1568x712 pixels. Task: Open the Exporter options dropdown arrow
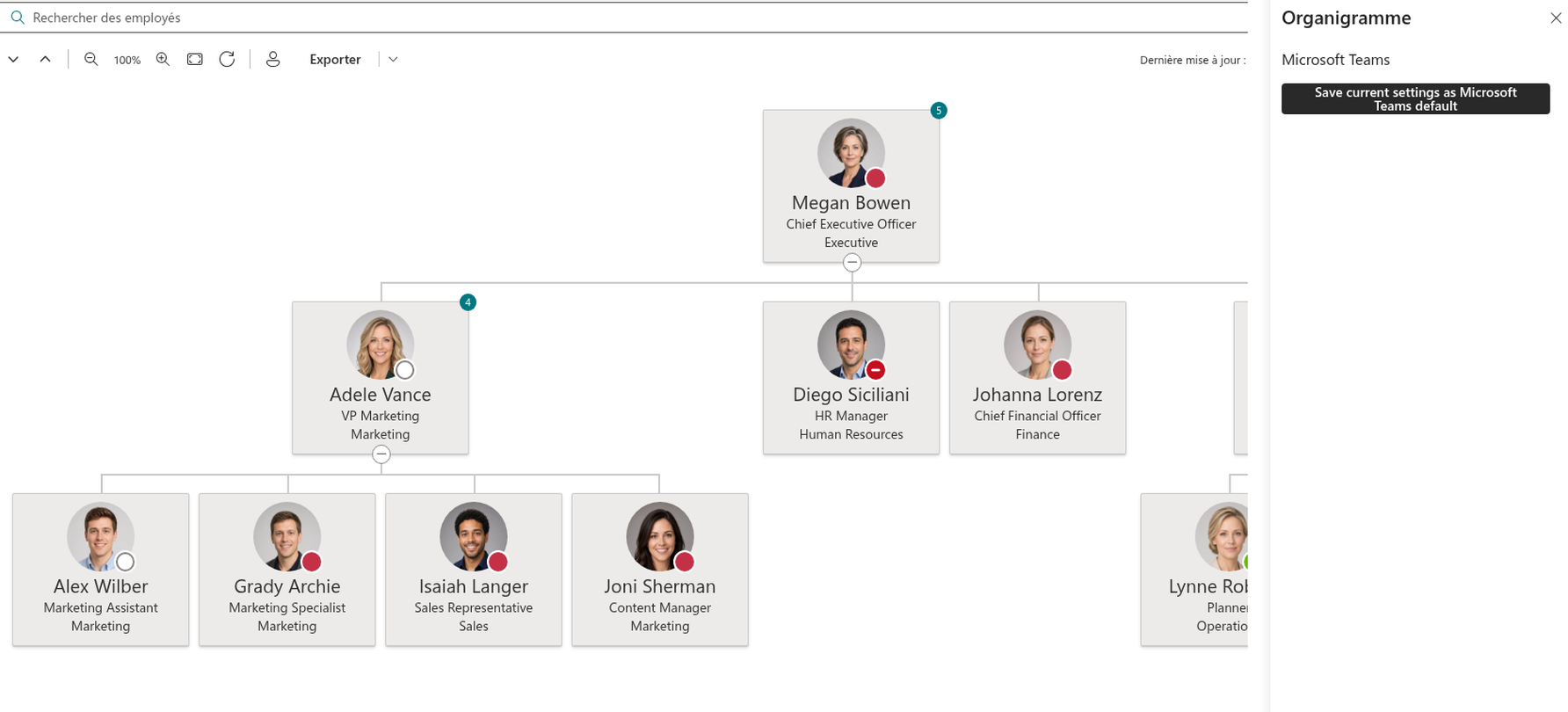pos(393,59)
